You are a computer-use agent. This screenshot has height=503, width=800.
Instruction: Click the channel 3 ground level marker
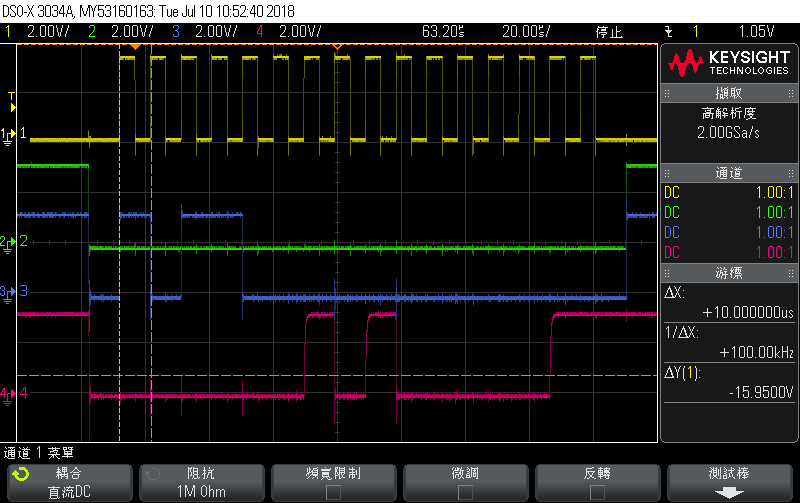[x=9, y=293]
